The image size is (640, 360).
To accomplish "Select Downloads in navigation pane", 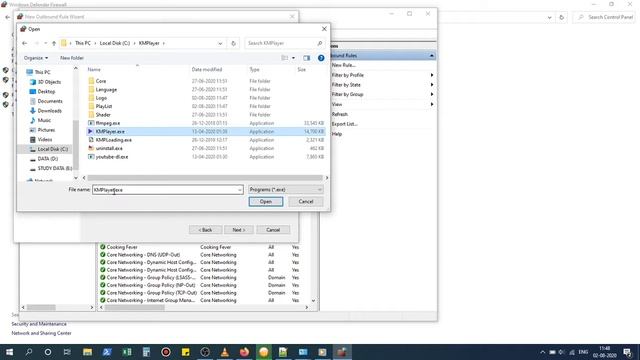I will (x=49, y=111).
